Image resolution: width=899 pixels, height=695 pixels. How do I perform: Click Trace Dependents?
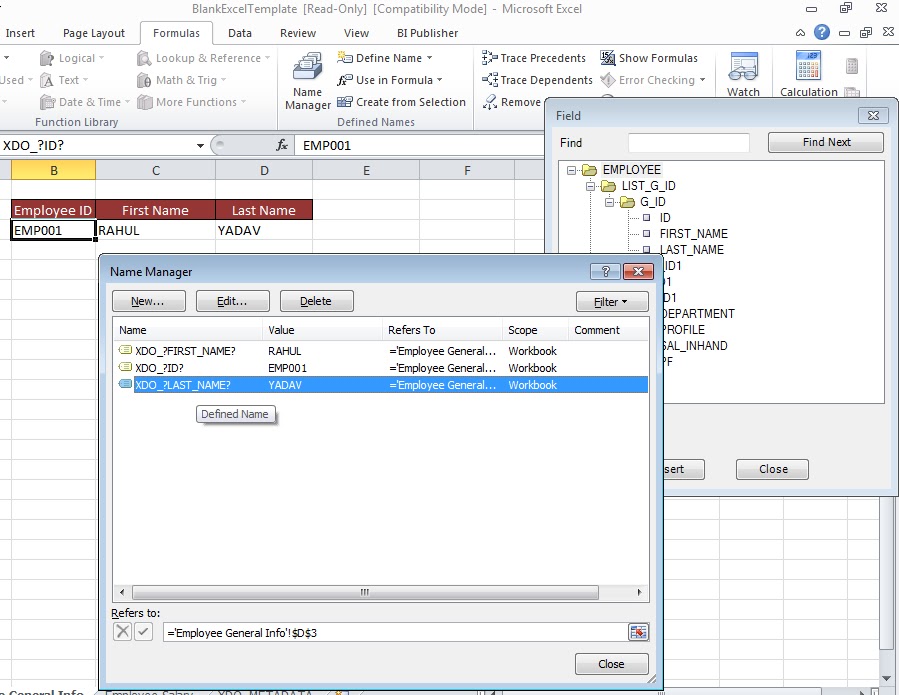[x=537, y=80]
